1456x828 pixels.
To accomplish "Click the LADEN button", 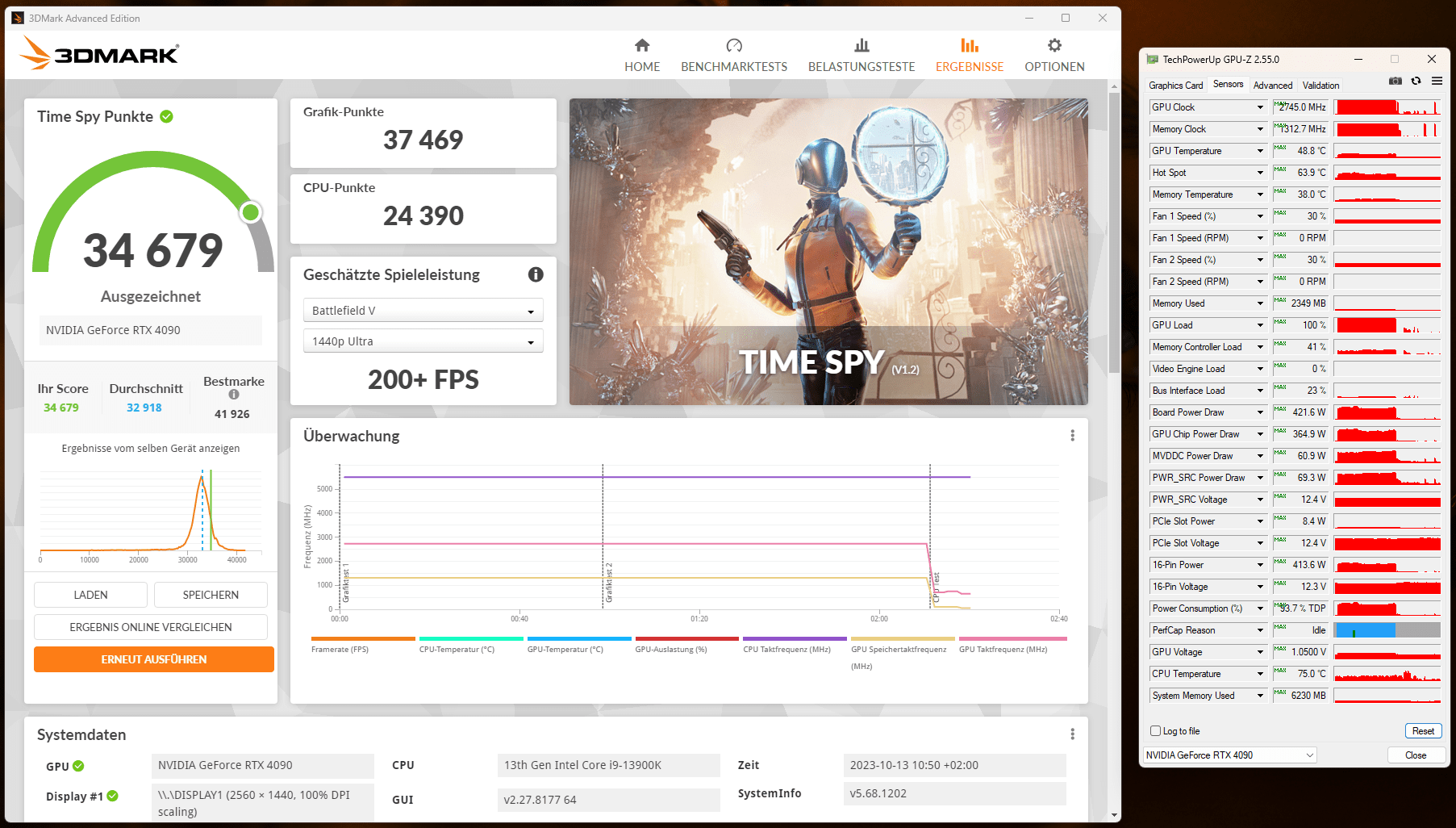I will [90, 595].
